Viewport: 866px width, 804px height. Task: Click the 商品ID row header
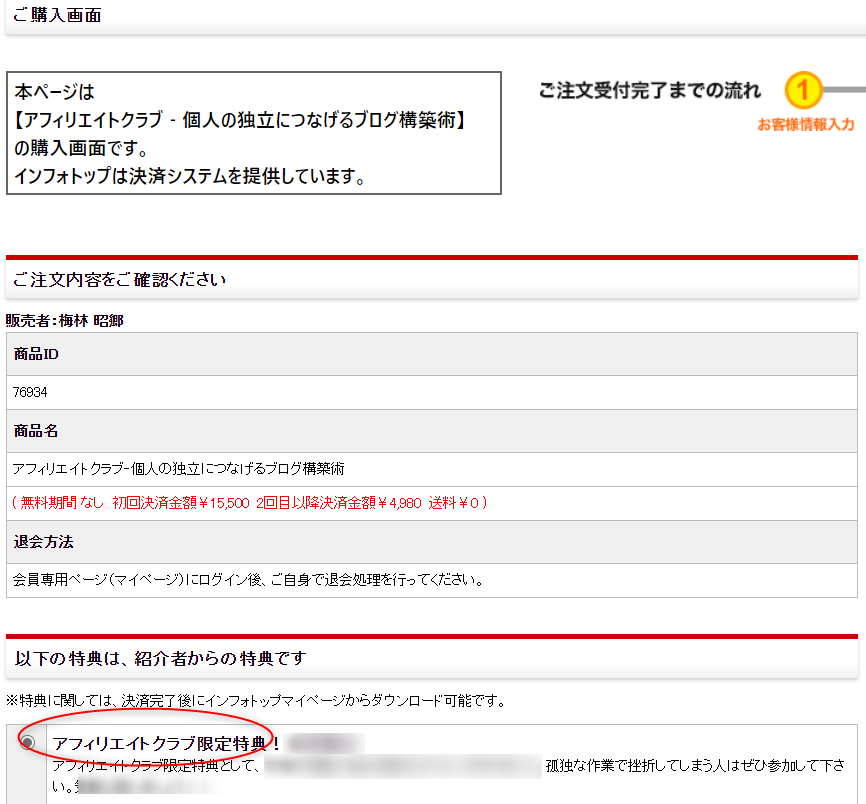[37, 354]
